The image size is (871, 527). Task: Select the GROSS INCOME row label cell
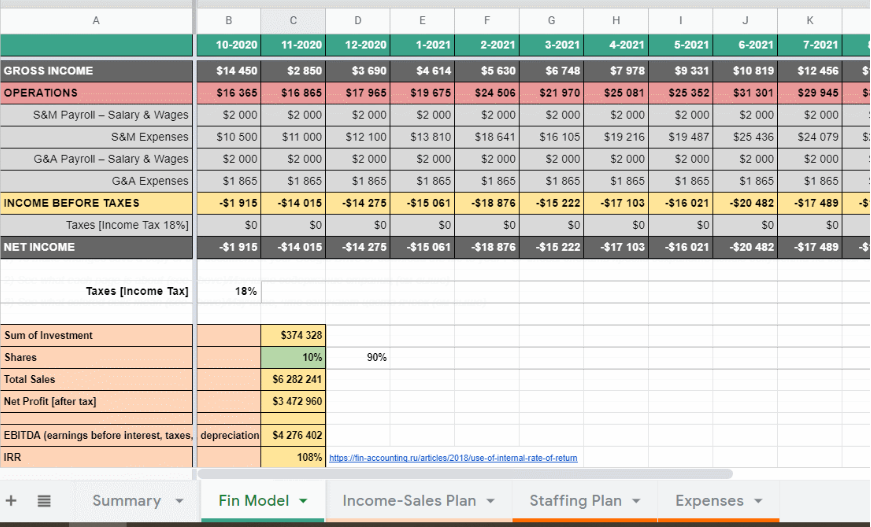click(x=96, y=71)
